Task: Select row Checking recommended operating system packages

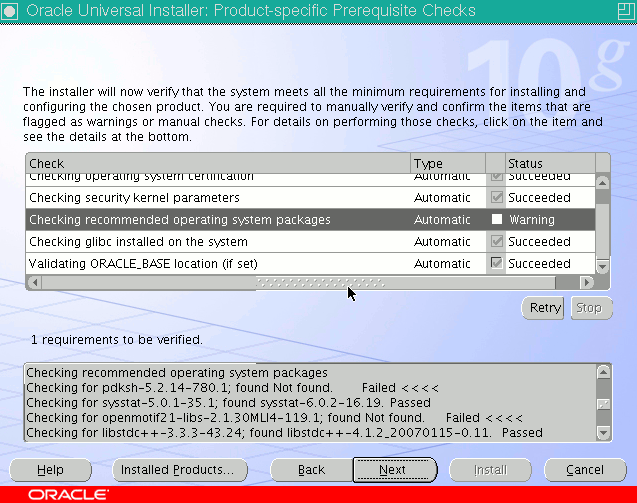Action: click(x=310, y=219)
